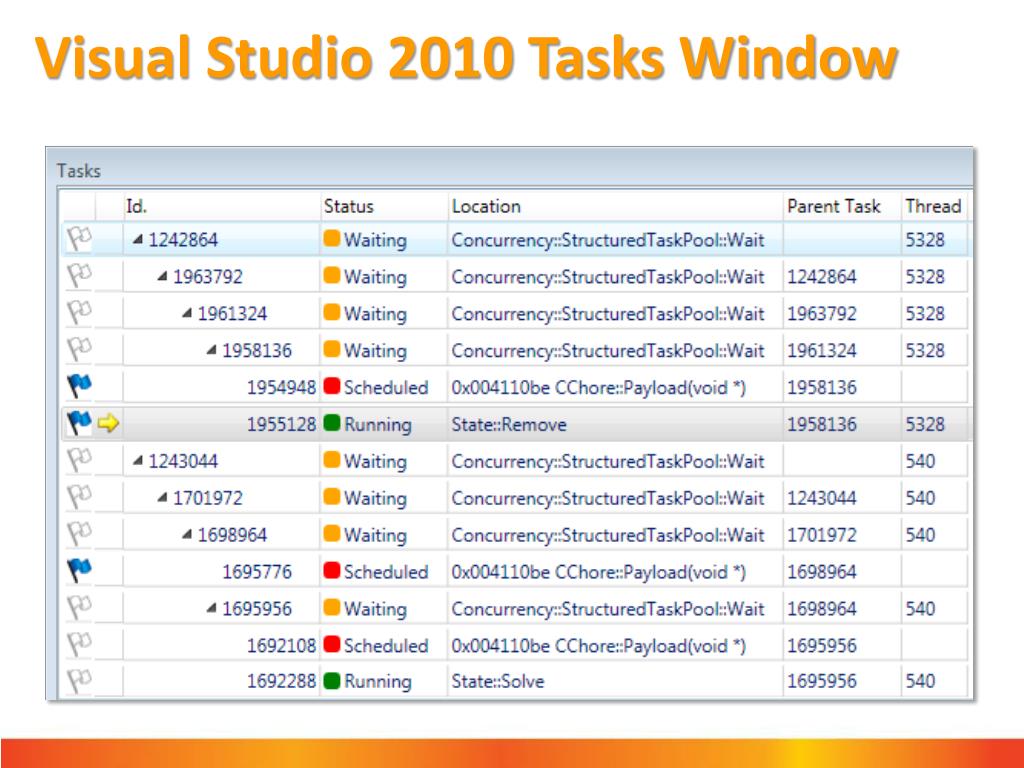Click the State::Solve location cell
1024x768 pixels.
[x=498, y=681]
